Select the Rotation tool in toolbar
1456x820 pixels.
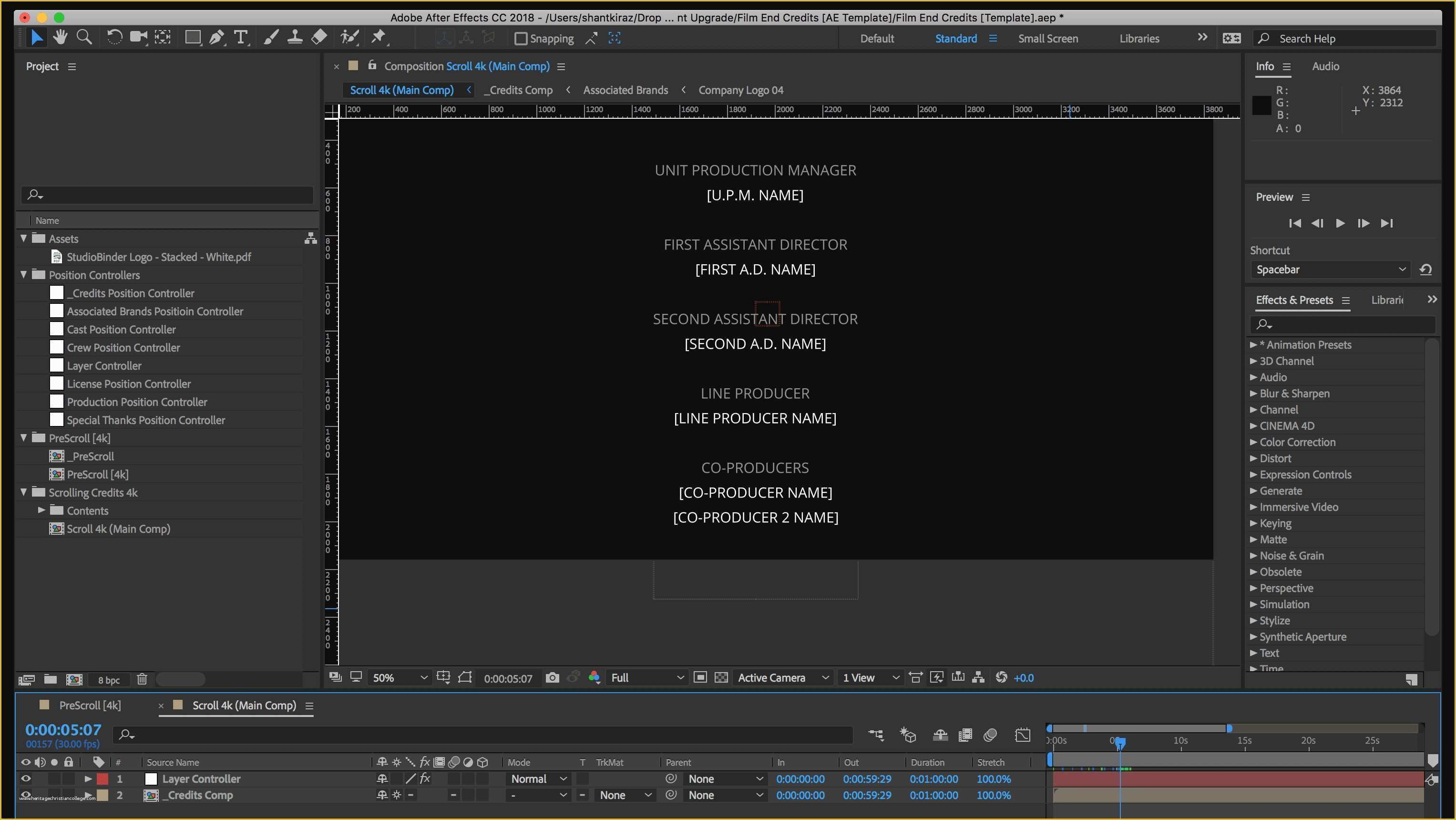(x=113, y=38)
